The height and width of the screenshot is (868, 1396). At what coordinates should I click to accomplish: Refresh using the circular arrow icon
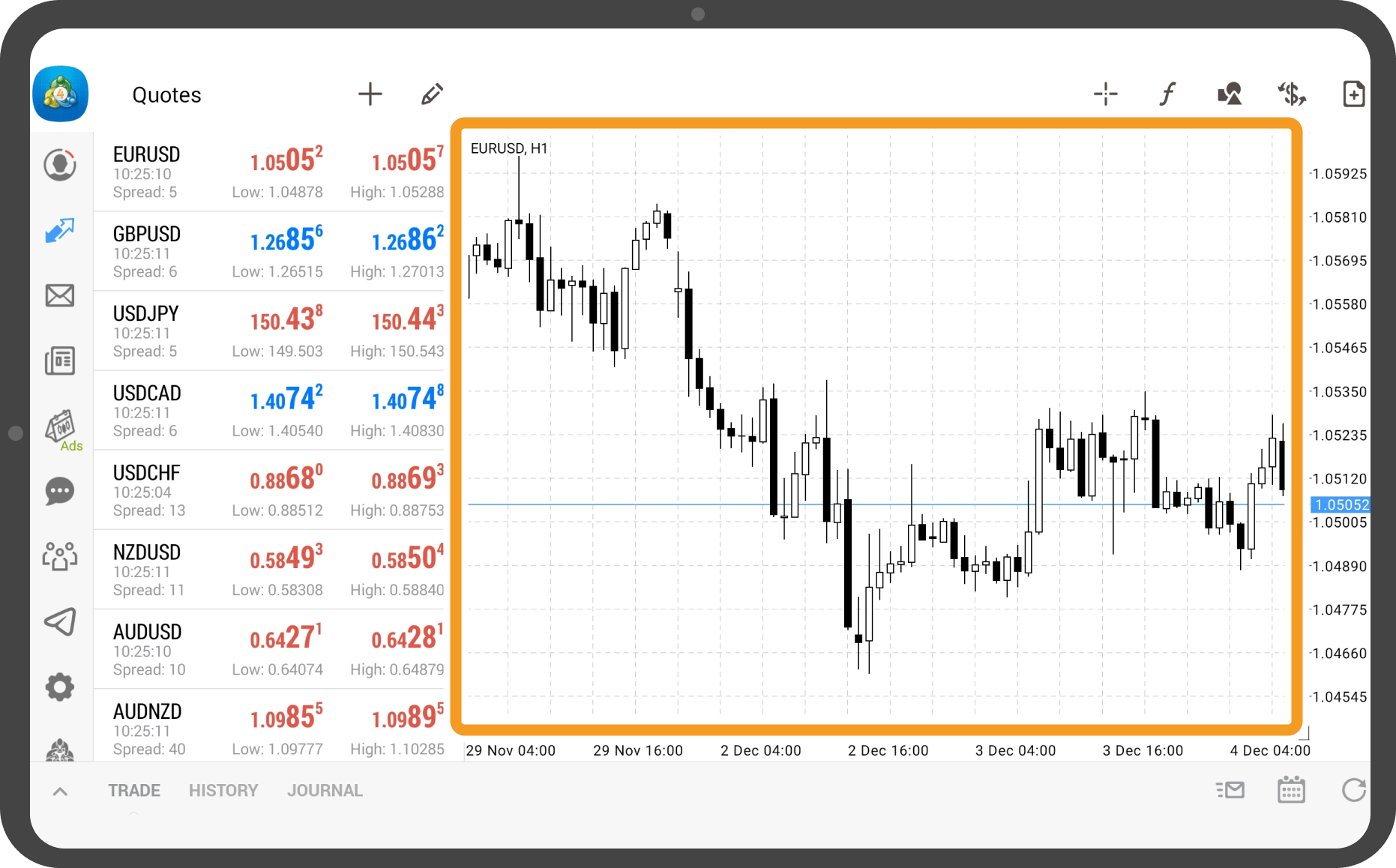1353,790
